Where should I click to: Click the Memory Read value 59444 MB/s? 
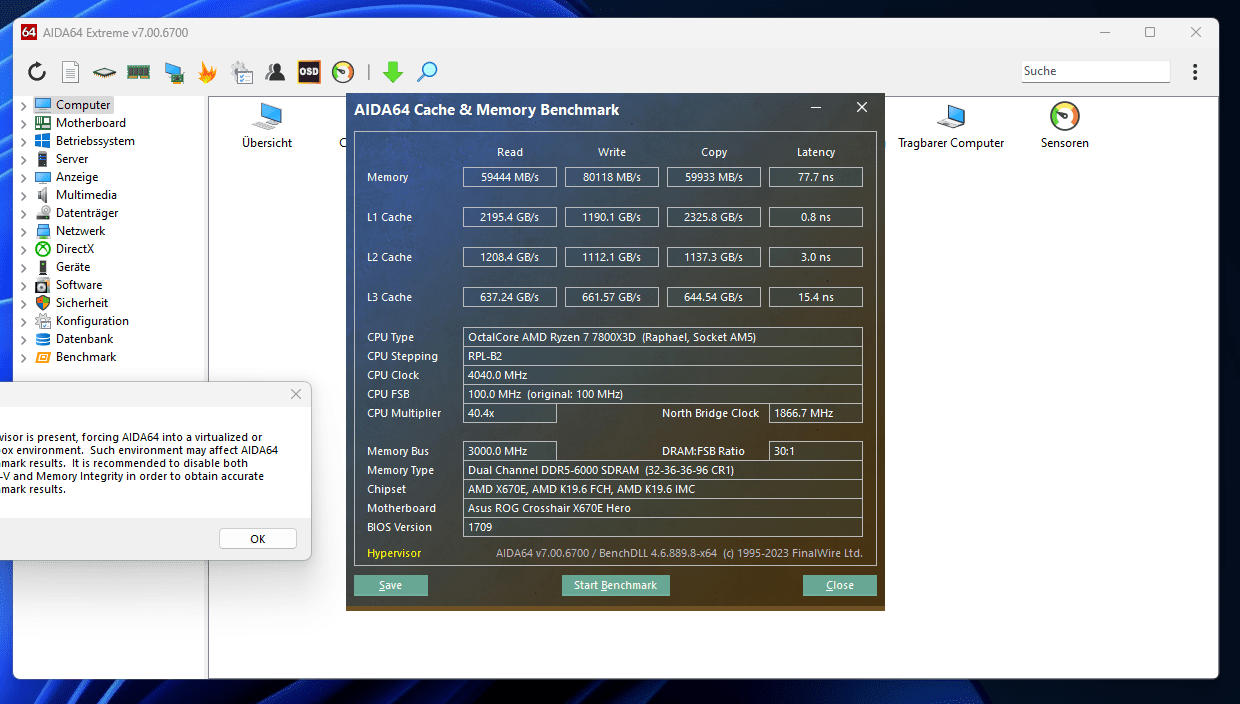[510, 177]
